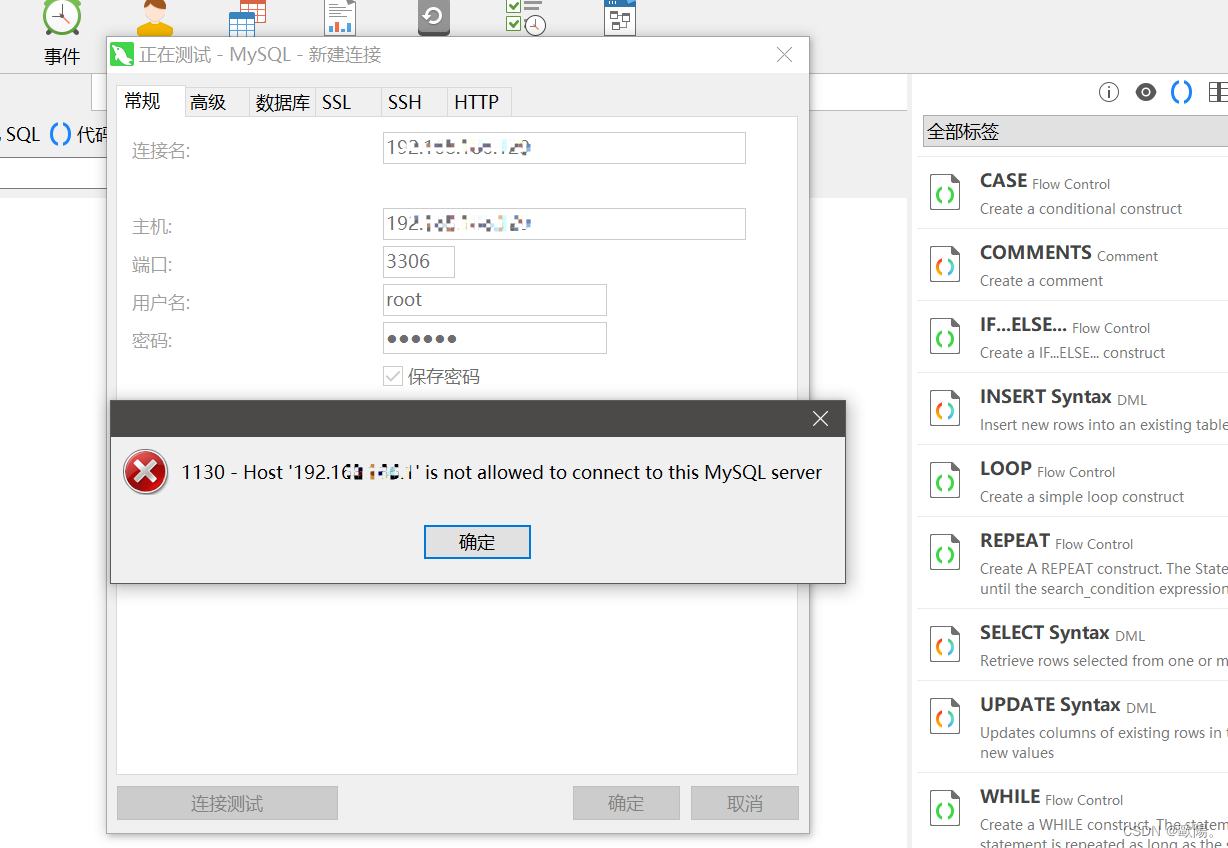Click 确定 in the error message box
Screen dimensions: 1228x848
click(x=477, y=542)
